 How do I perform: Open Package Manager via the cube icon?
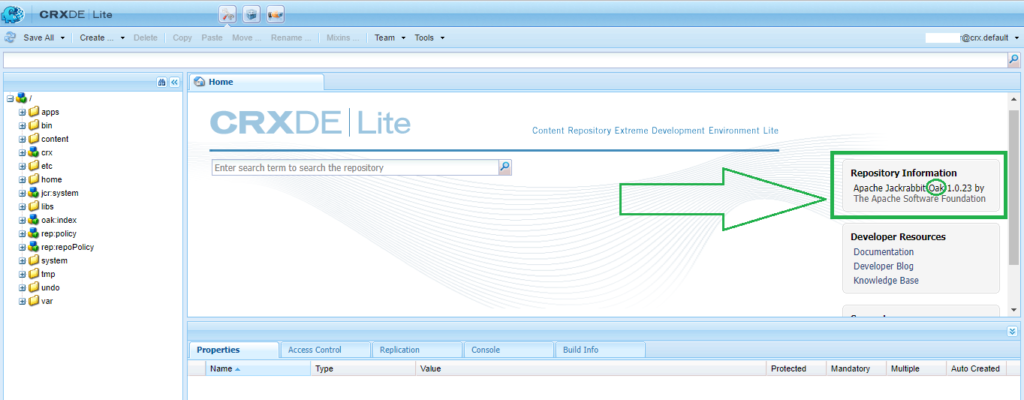pyautogui.click(x=251, y=14)
